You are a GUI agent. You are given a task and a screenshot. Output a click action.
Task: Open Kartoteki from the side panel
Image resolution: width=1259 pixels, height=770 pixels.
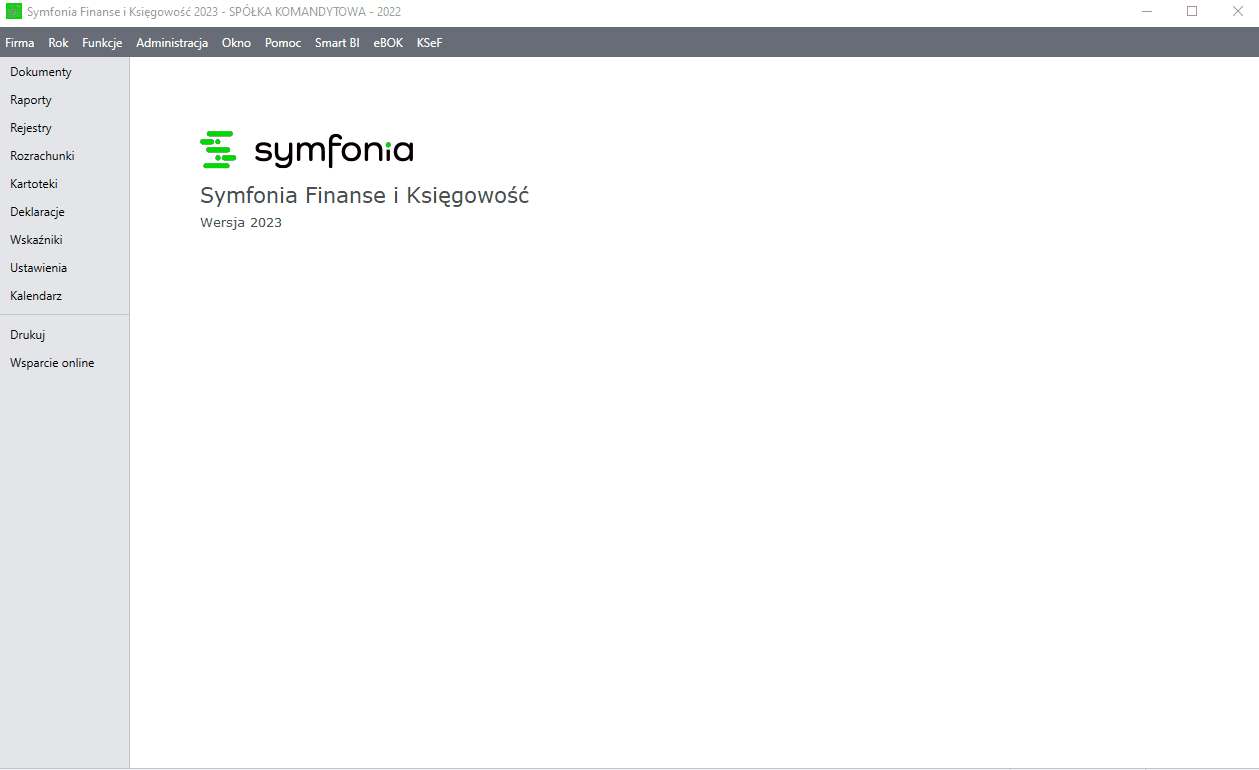[34, 184]
